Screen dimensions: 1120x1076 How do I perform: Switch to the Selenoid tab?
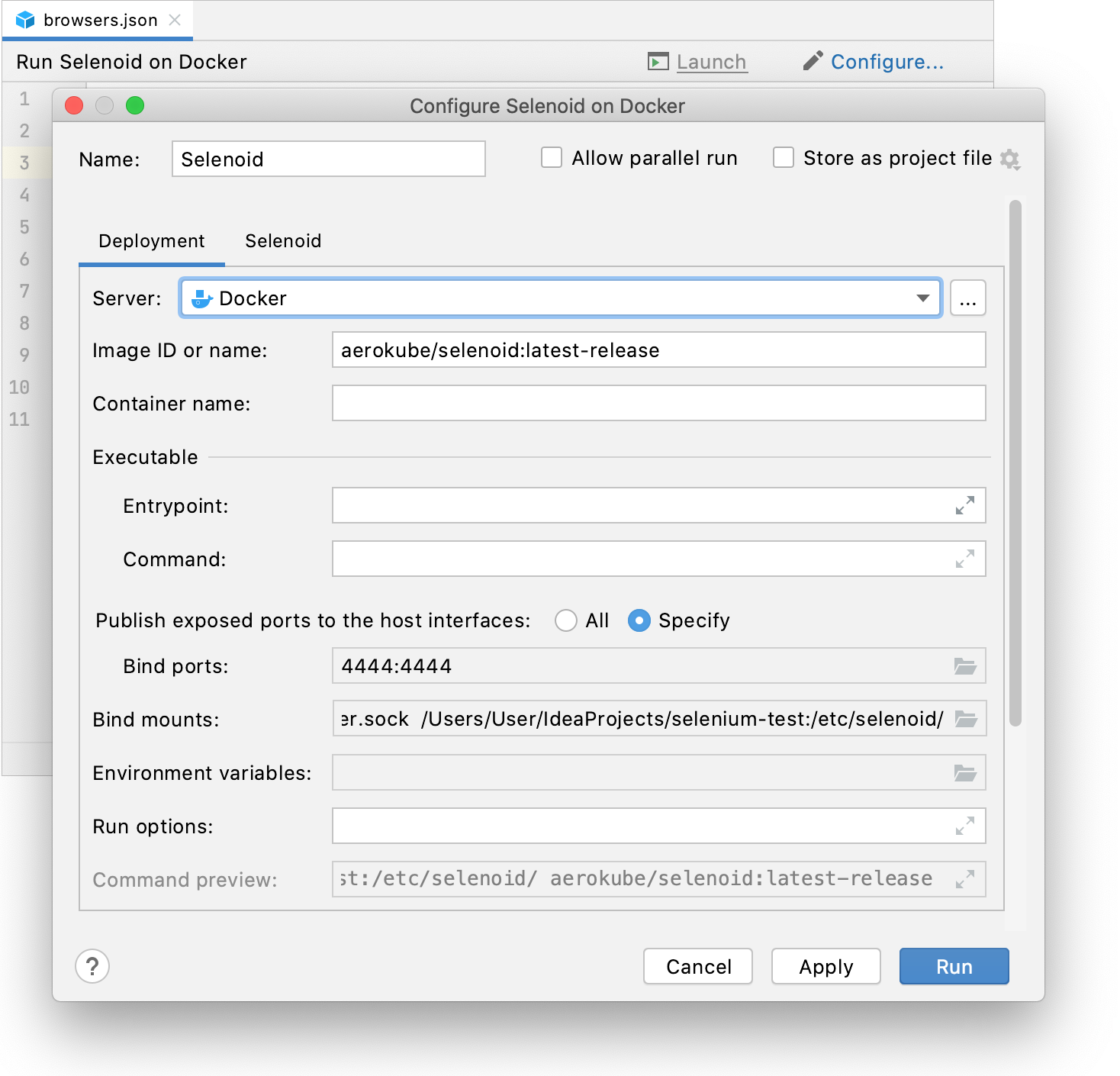point(283,241)
